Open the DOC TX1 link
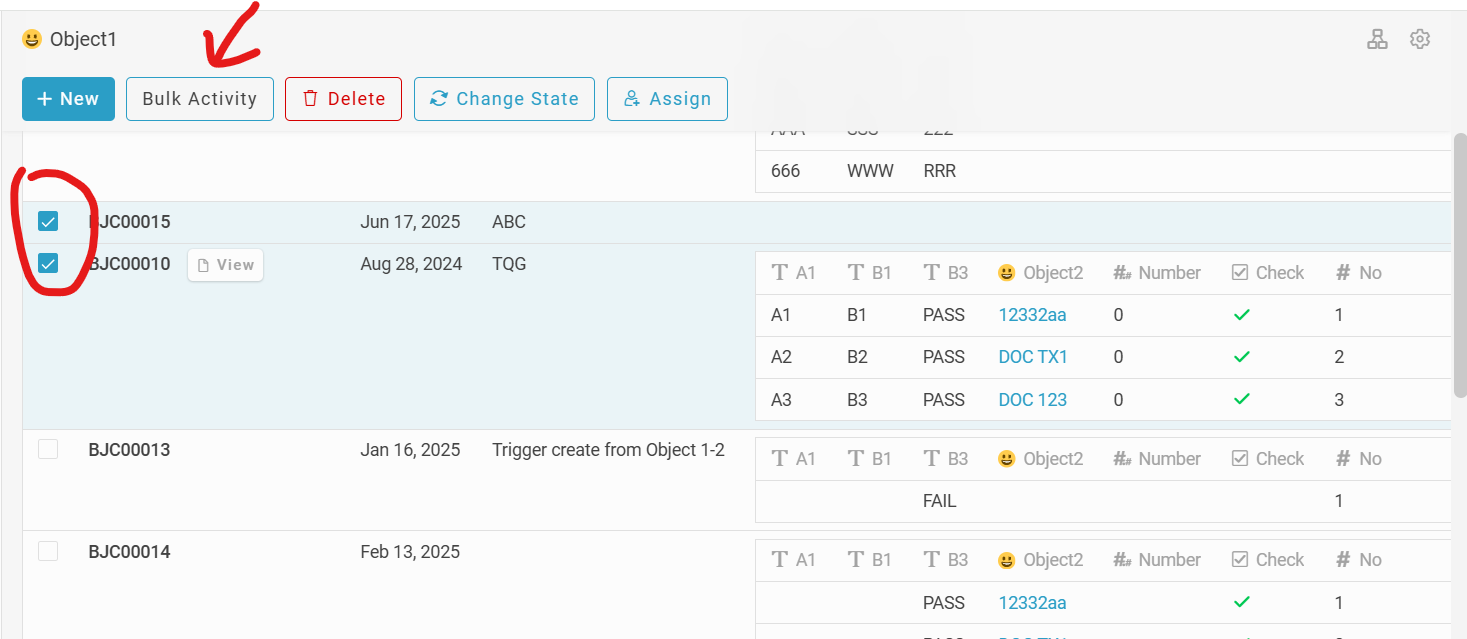The height and width of the screenshot is (639, 1467). [1033, 357]
